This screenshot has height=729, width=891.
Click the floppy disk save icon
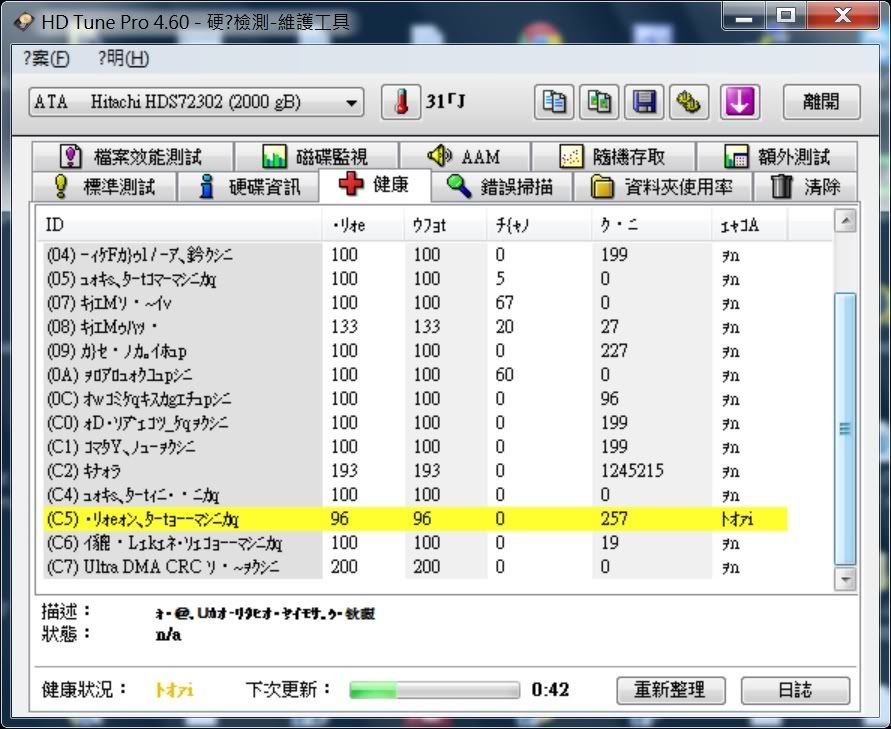pyautogui.click(x=644, y=102)
